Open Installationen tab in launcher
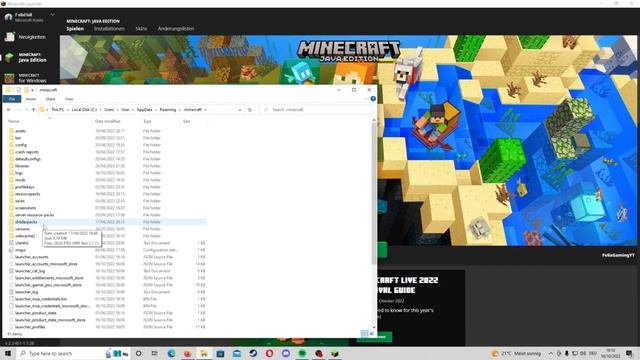The width and height of the screenshot is (640, 360). [x=109, y=29]
